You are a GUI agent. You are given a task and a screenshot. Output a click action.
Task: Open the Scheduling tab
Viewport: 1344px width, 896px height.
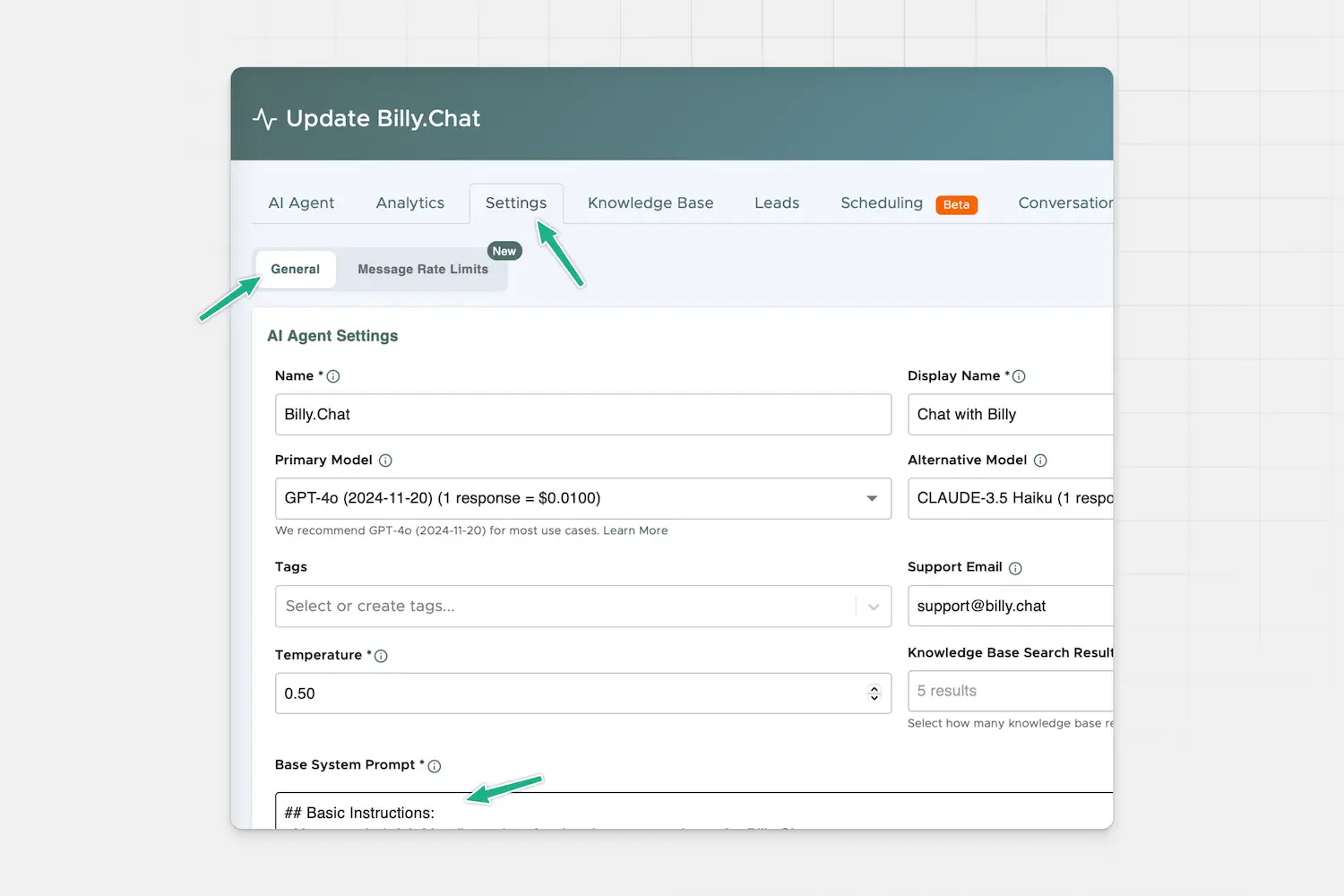click(882, 203)
